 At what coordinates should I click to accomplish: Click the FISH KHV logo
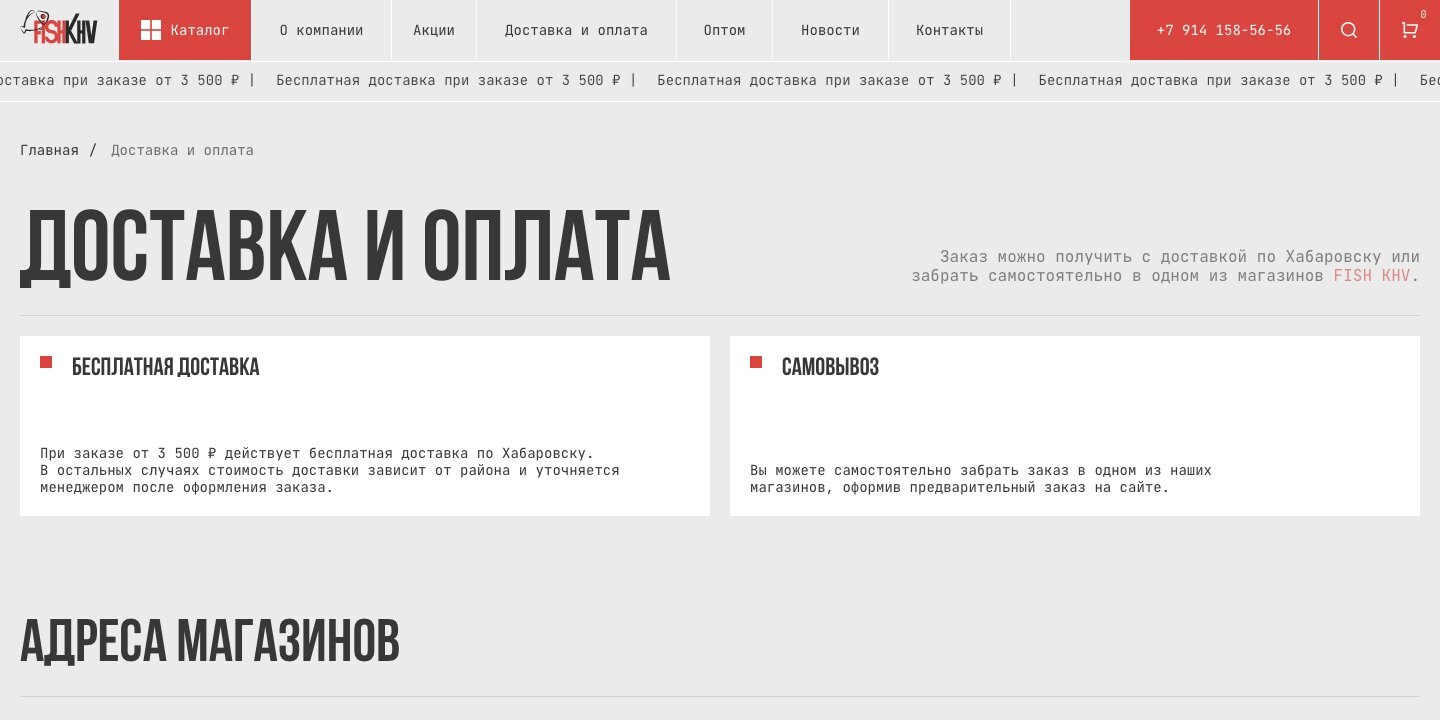pyautogui.click(x=60, y=28)
